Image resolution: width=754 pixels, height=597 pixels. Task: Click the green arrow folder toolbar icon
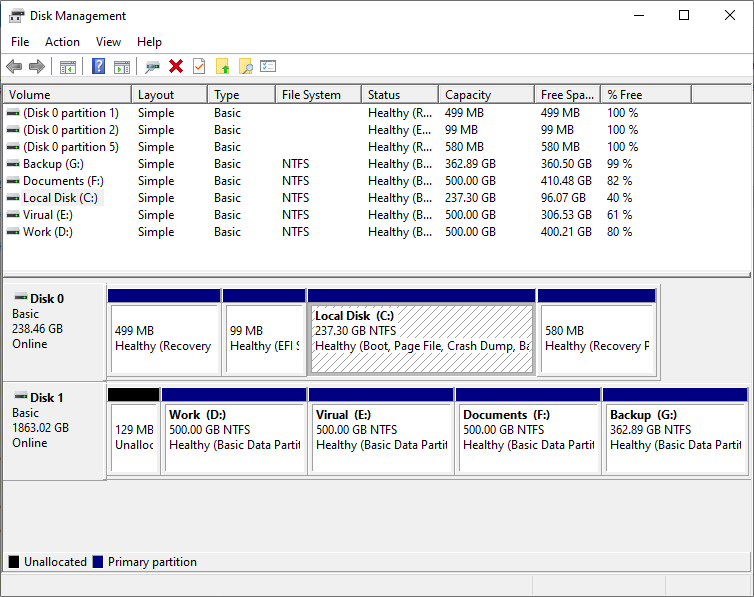(x=222, y=67)
